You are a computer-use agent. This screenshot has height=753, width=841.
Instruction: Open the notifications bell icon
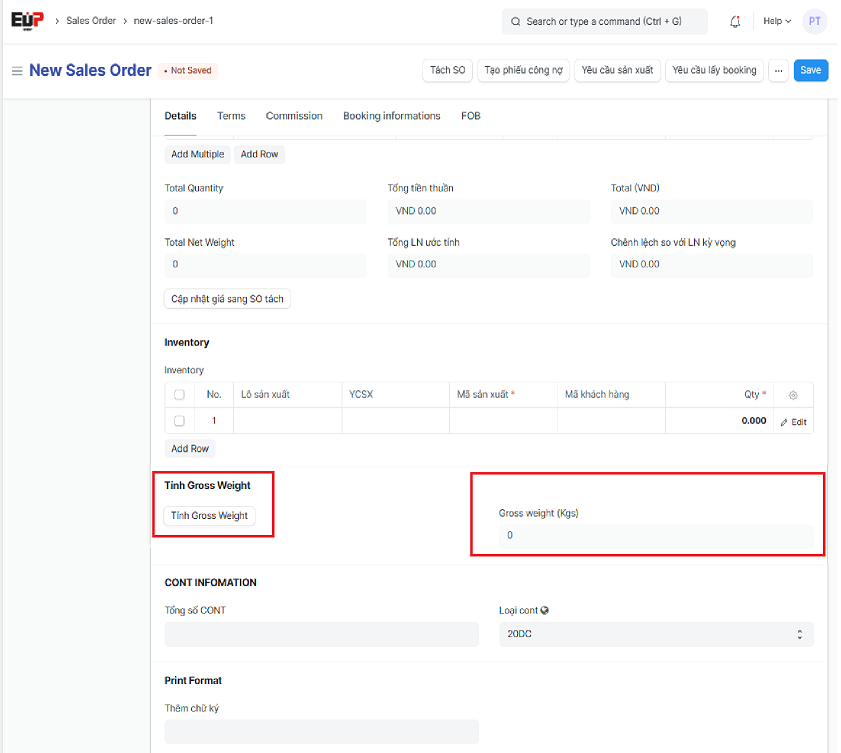736,21
